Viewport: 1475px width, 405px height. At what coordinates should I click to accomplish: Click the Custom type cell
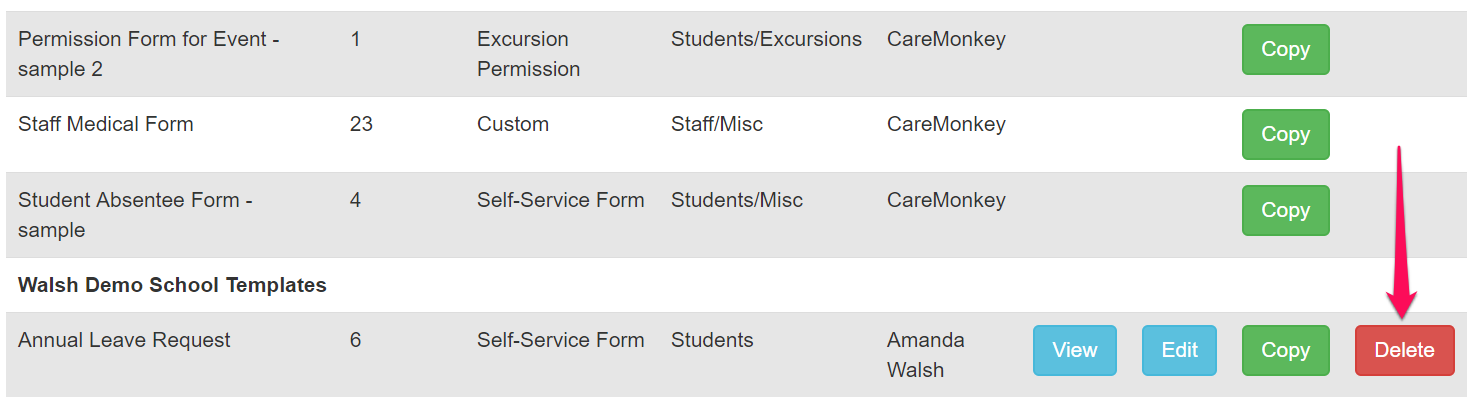point(513,124)
